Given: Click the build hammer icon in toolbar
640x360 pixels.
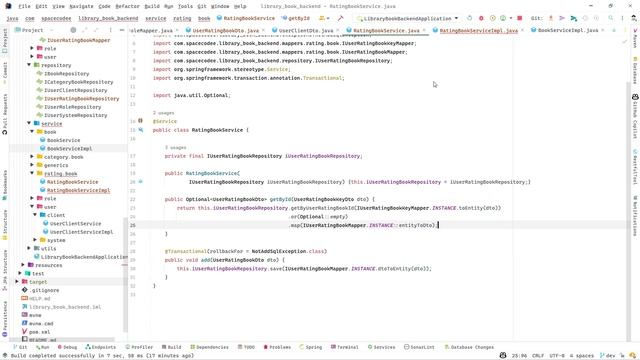Looking at the screenshot, I should (340, 18).
